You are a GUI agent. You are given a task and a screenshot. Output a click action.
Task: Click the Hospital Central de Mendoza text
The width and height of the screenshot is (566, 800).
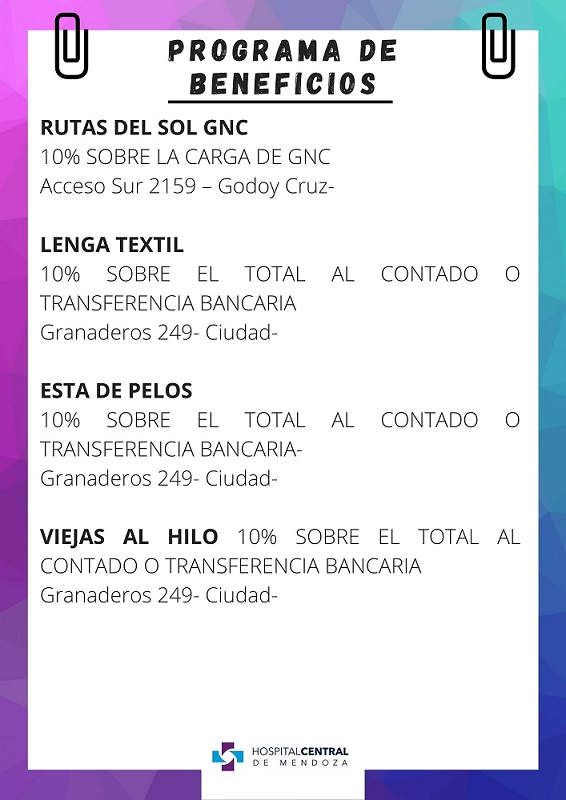300,757
